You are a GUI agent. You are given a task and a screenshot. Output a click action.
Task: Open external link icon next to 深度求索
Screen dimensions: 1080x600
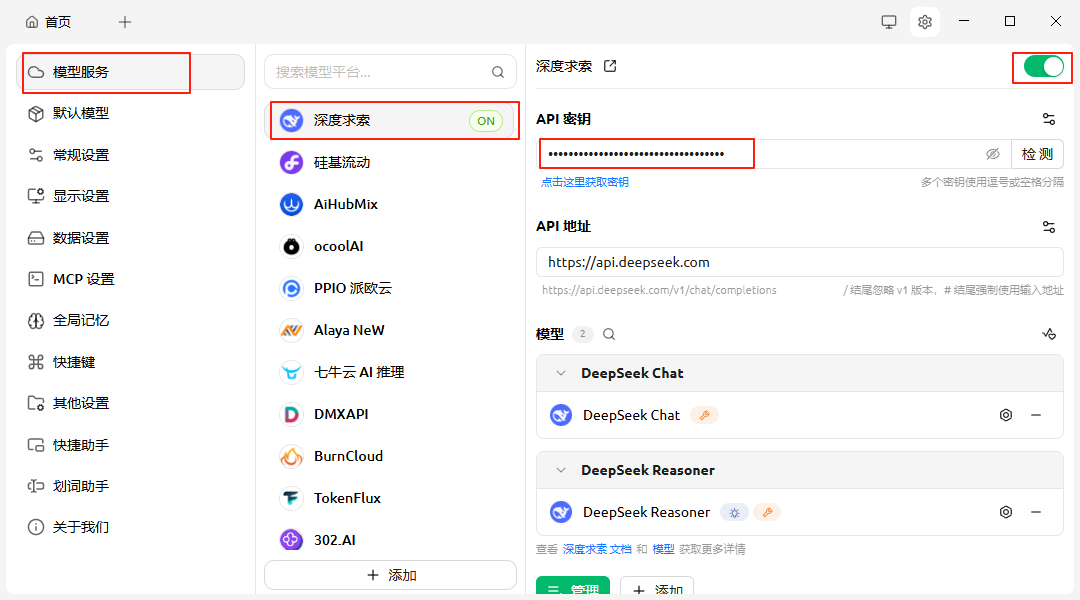point(610,66)
